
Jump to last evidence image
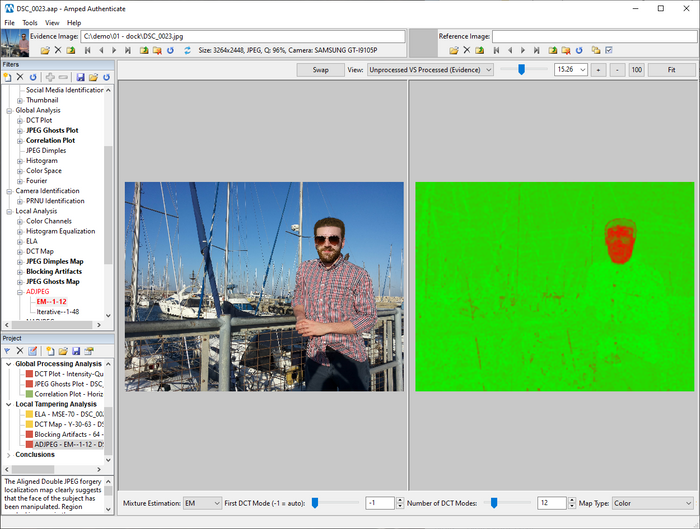pos(128,50)
